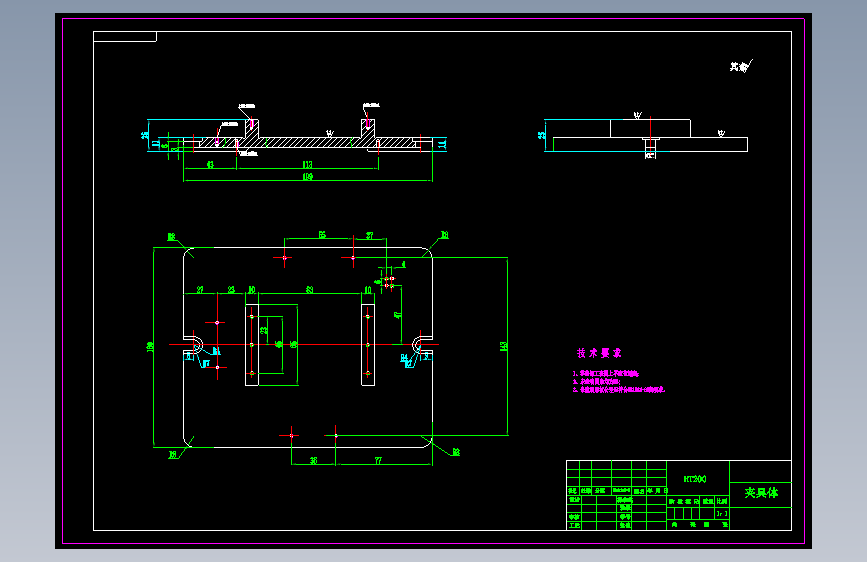Click the 55 dimension above the plate
The image size is (867, 562).
(322, 235)
